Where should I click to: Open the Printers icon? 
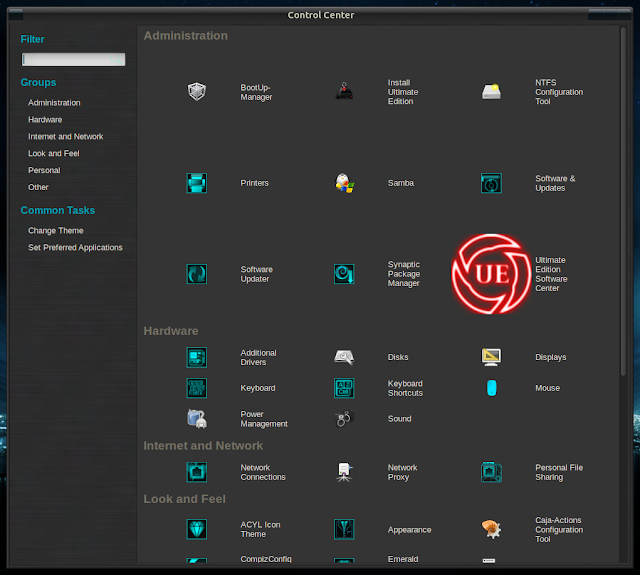tap(196, 183)
